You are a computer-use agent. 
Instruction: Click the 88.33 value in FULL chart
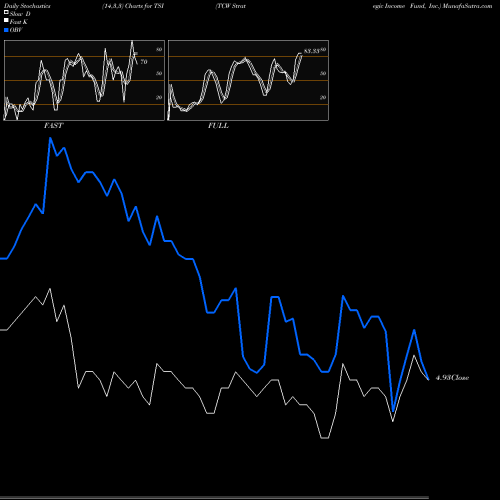(312, 51)
